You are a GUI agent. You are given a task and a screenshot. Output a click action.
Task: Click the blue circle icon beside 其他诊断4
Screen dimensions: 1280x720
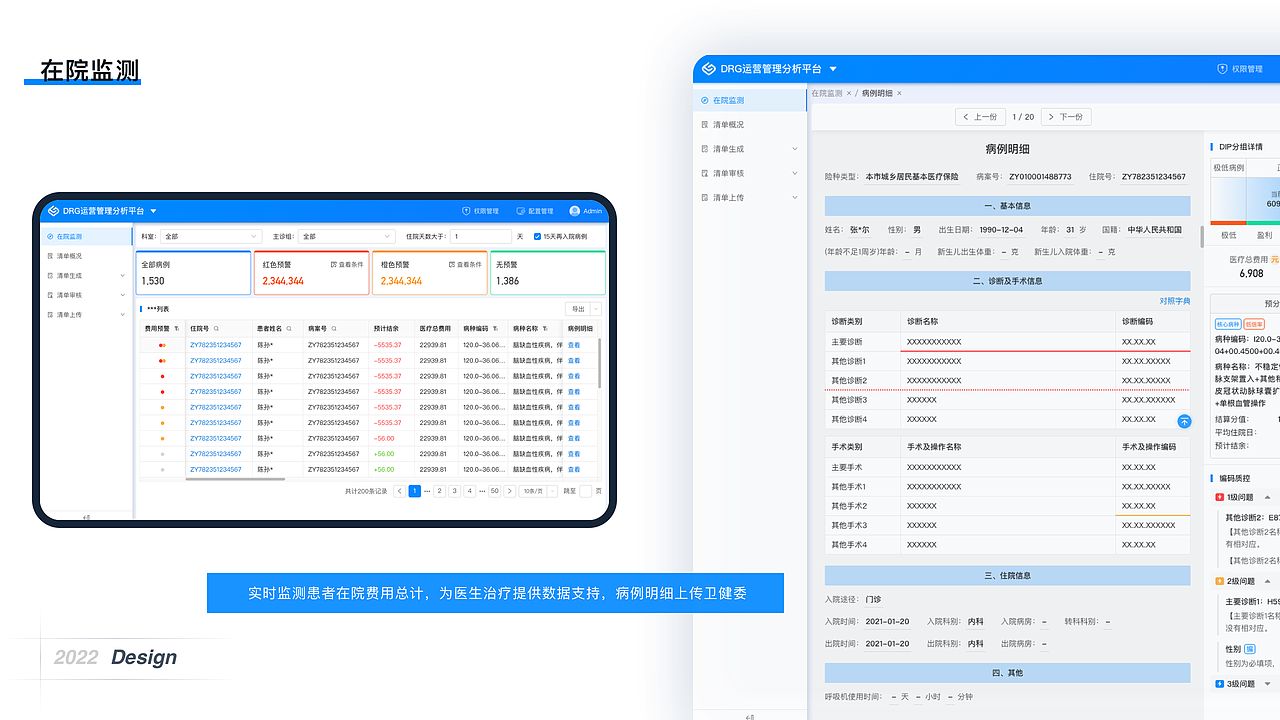click(1184, 421)
